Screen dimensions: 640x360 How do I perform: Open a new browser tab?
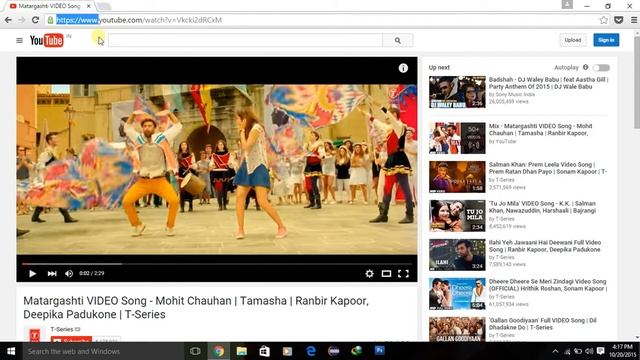click(103, 6)
